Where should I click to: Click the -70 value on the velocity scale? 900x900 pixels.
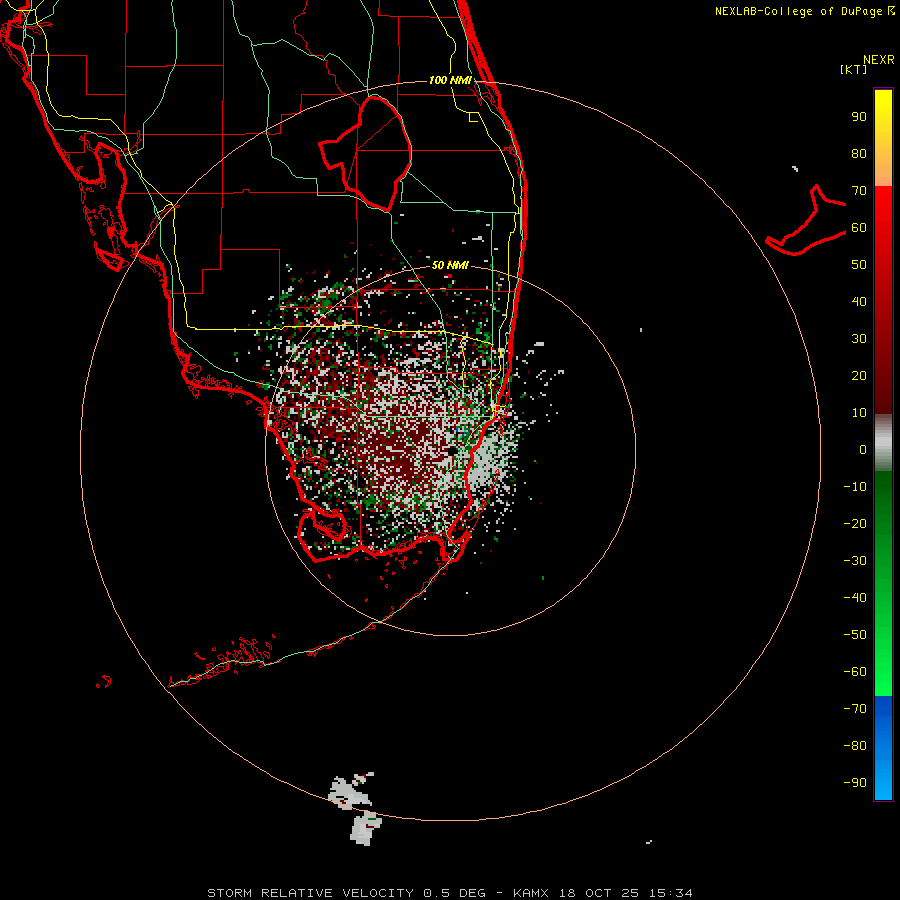click(x=855, y=708)
